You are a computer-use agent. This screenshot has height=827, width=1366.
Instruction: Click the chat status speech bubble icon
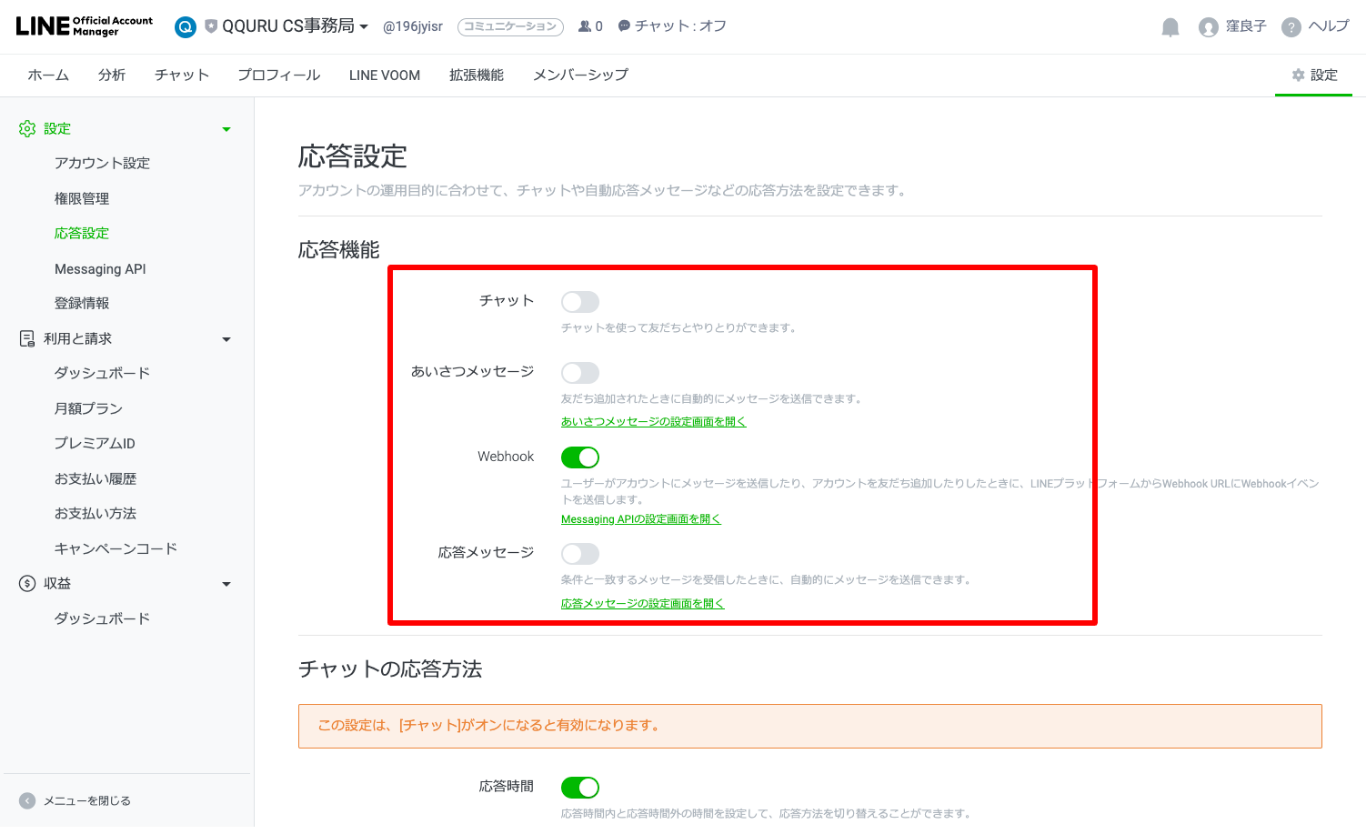pyautogui.click(x=624, y=27)
